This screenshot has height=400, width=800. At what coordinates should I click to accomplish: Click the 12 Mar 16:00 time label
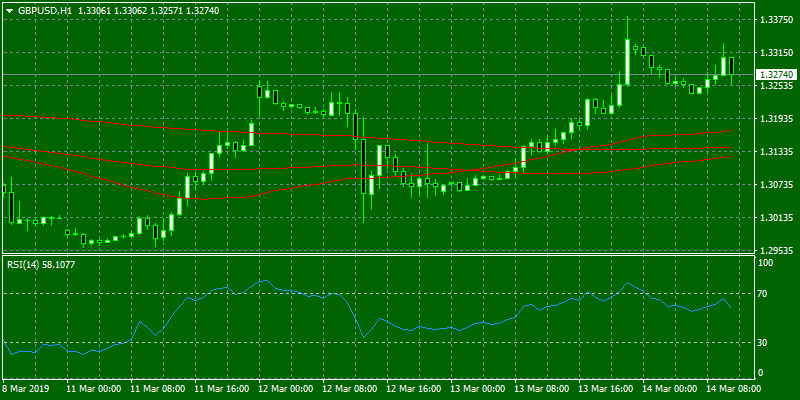coord(414,389)
